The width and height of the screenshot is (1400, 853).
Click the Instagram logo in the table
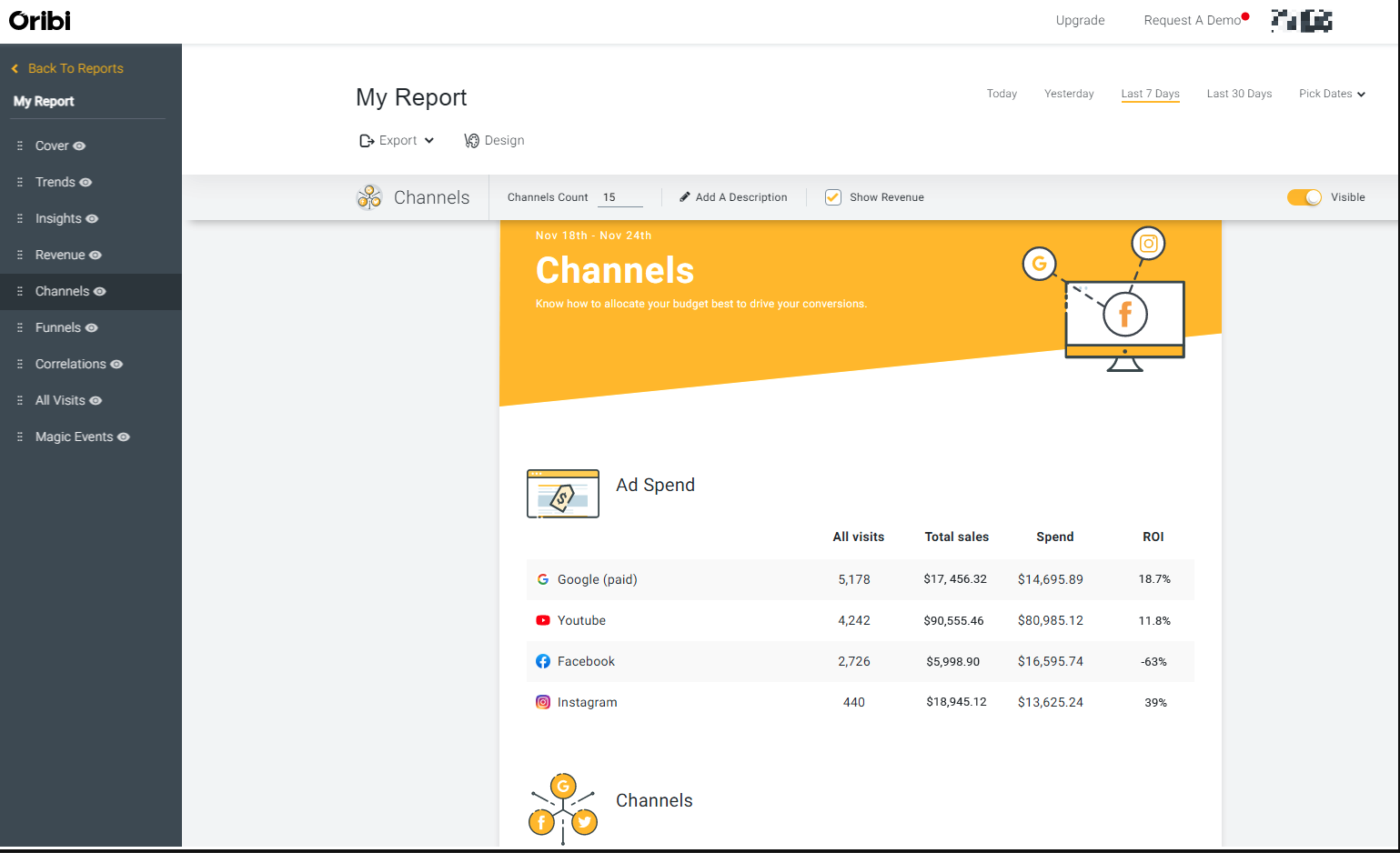coord(543,702)
